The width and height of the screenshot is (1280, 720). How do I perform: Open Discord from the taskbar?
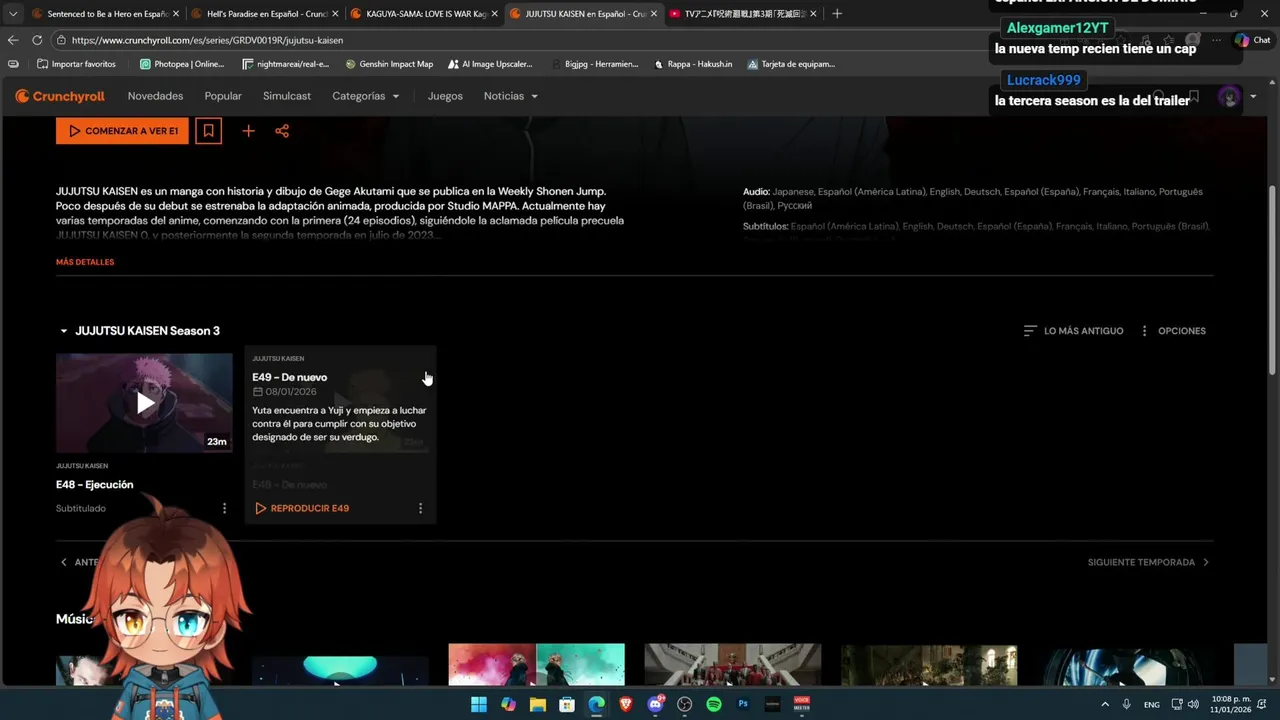pos(655,704)
